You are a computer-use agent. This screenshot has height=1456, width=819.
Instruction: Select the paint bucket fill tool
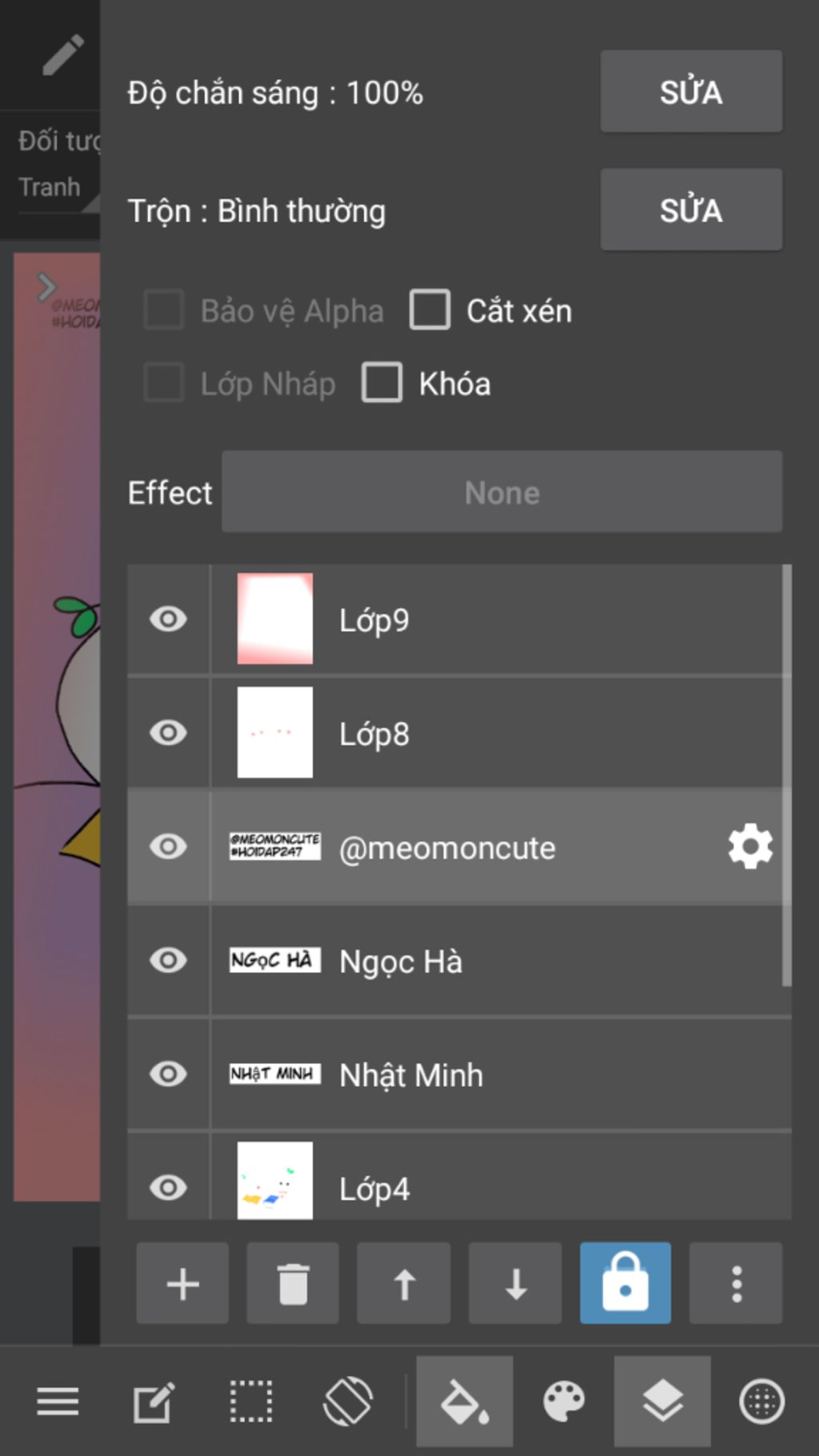465,1402
